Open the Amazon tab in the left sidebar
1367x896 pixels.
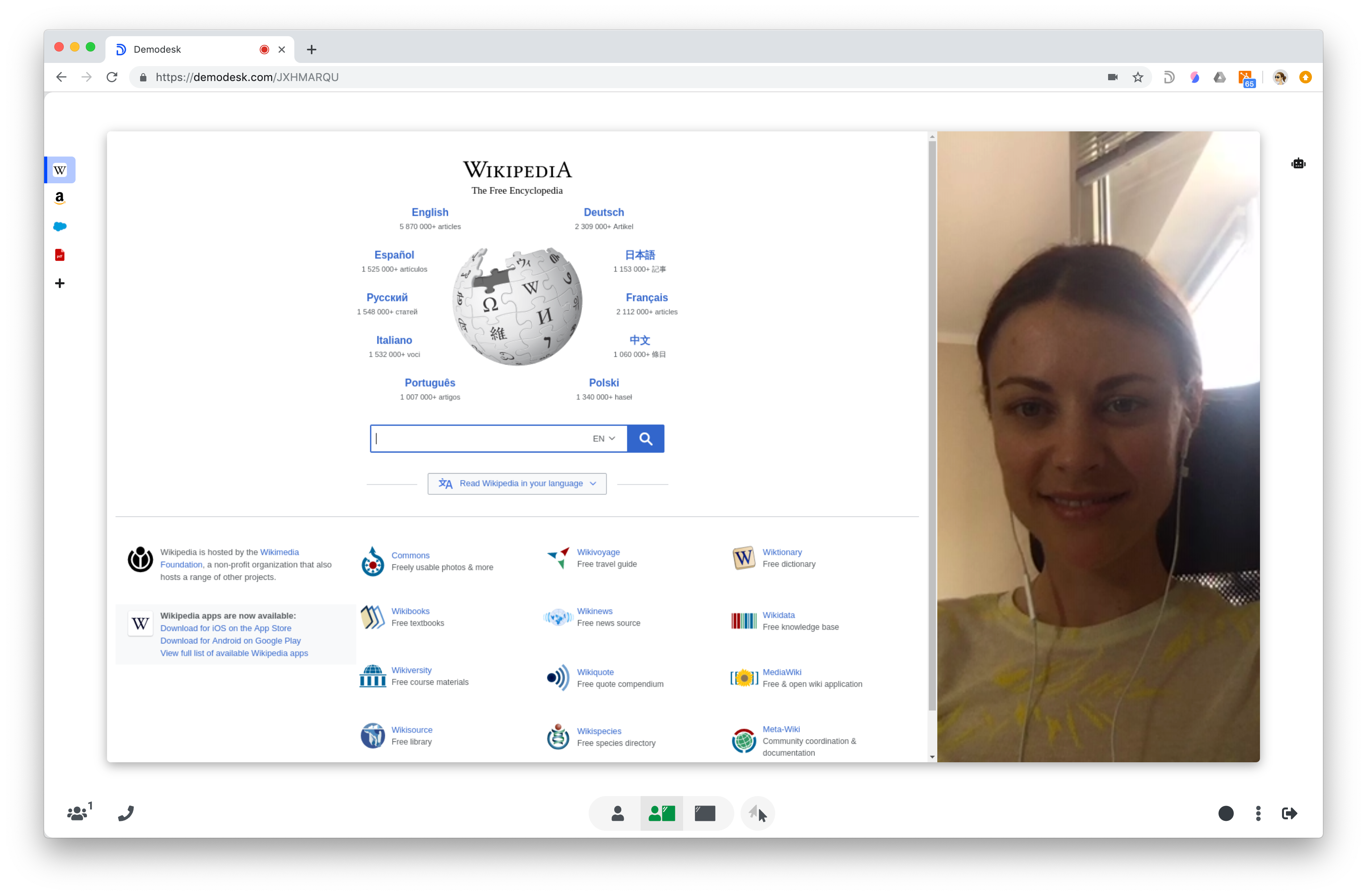point(60,198)
